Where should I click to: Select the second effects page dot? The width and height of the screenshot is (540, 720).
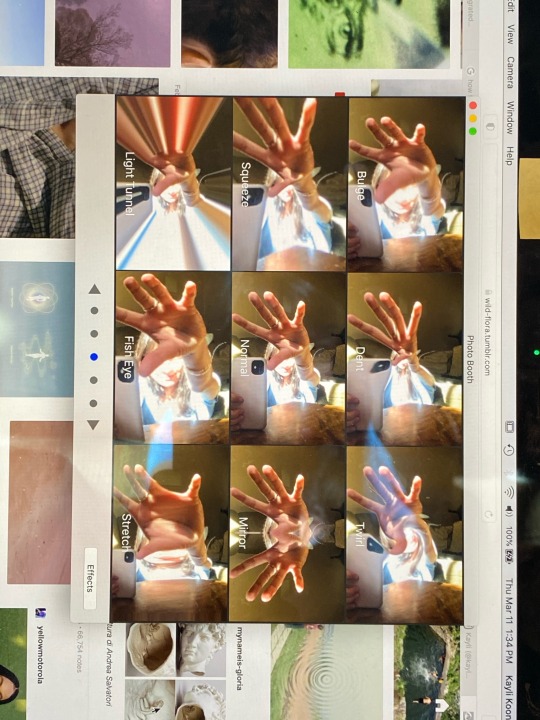tap(94, 334)
